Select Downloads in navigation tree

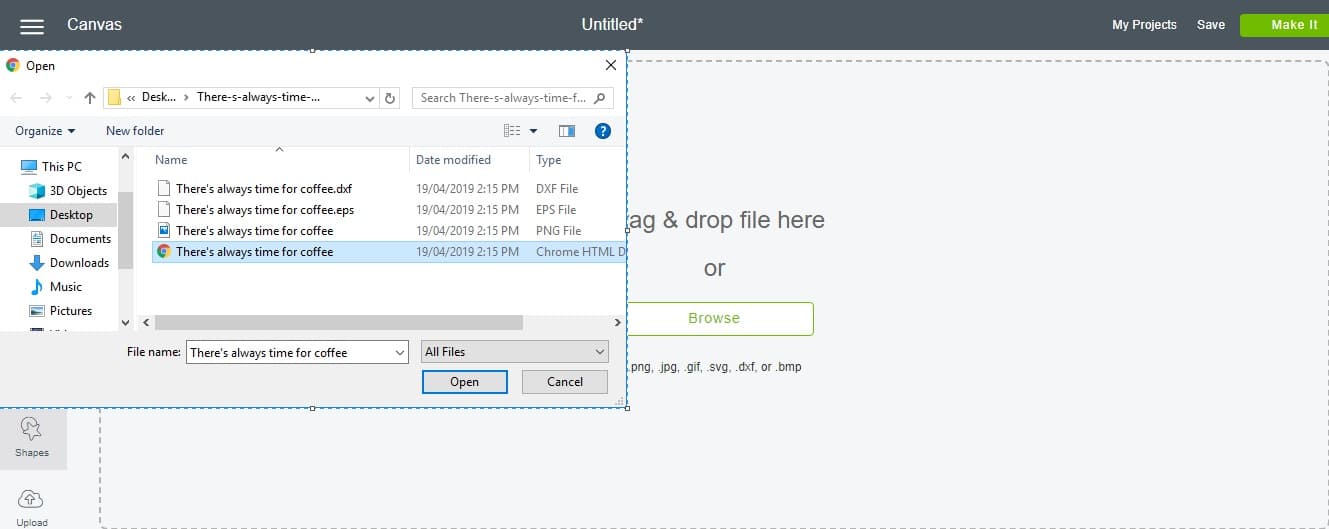69,263
